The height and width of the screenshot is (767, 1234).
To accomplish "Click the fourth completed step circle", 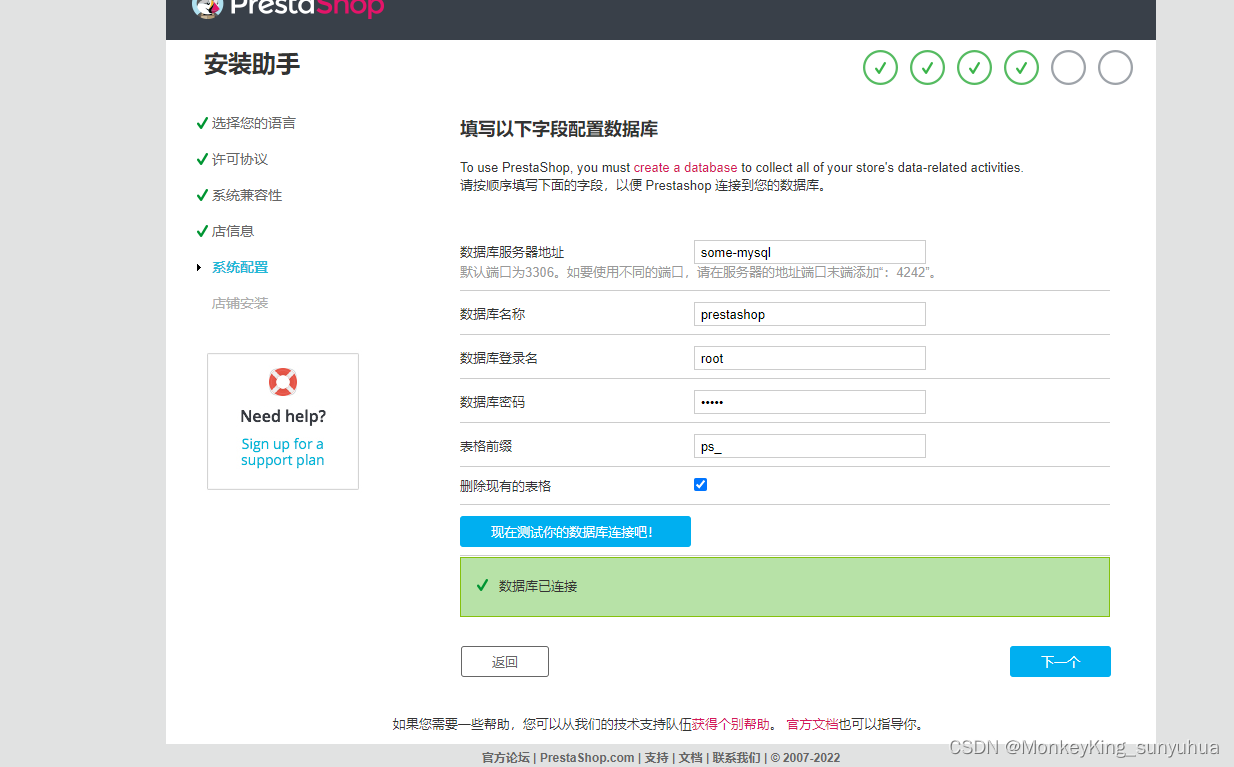I will click(1021, 68).
